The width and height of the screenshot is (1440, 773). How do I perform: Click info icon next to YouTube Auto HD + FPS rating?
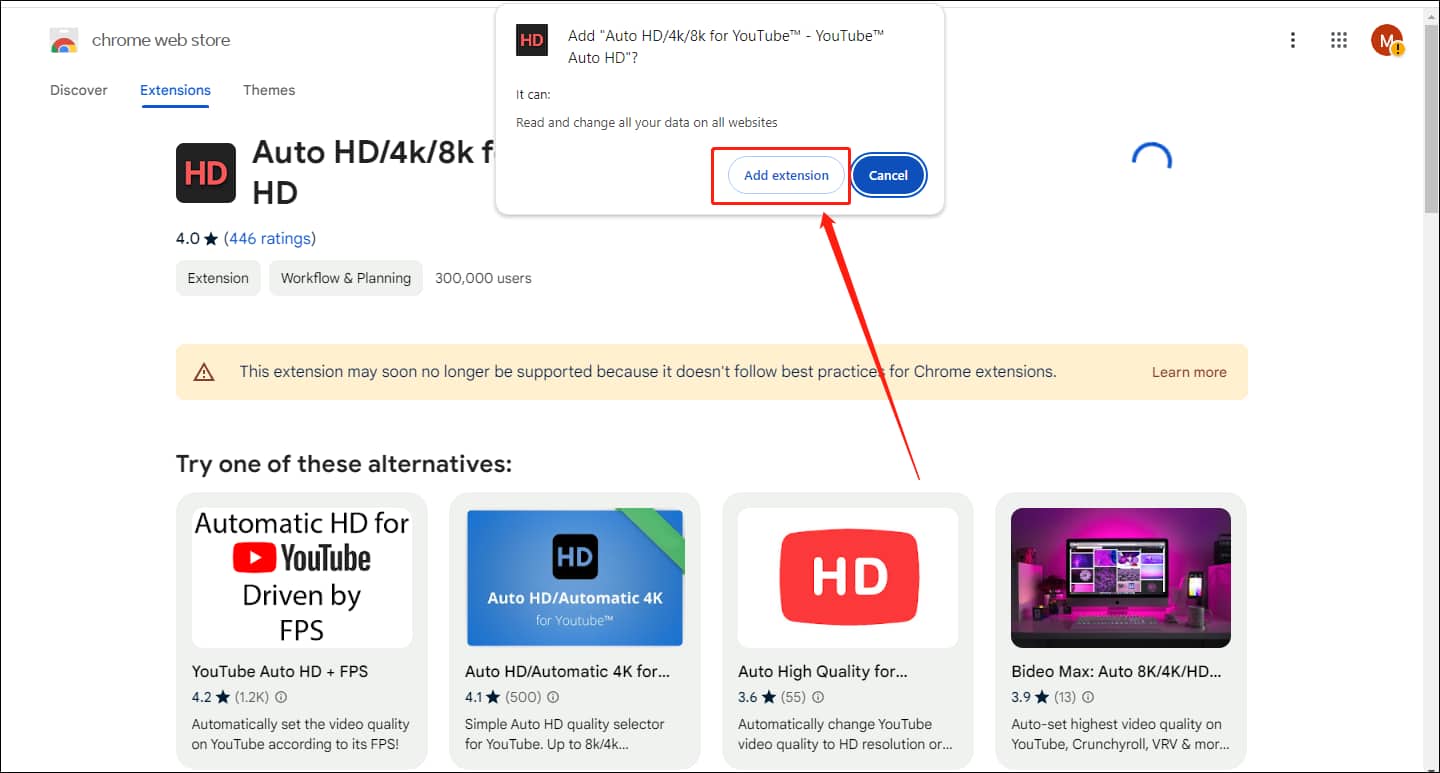[x=281, y=697]
